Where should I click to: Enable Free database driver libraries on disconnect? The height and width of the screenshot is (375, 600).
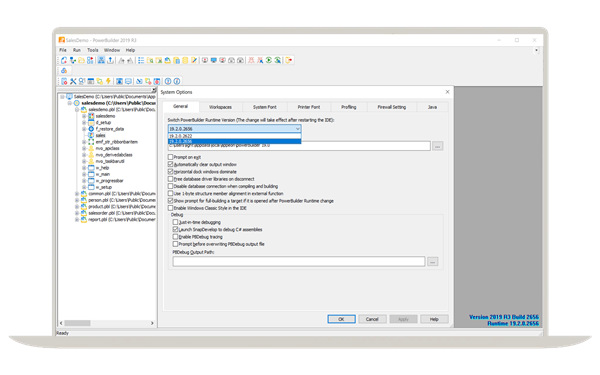(171, 179)
